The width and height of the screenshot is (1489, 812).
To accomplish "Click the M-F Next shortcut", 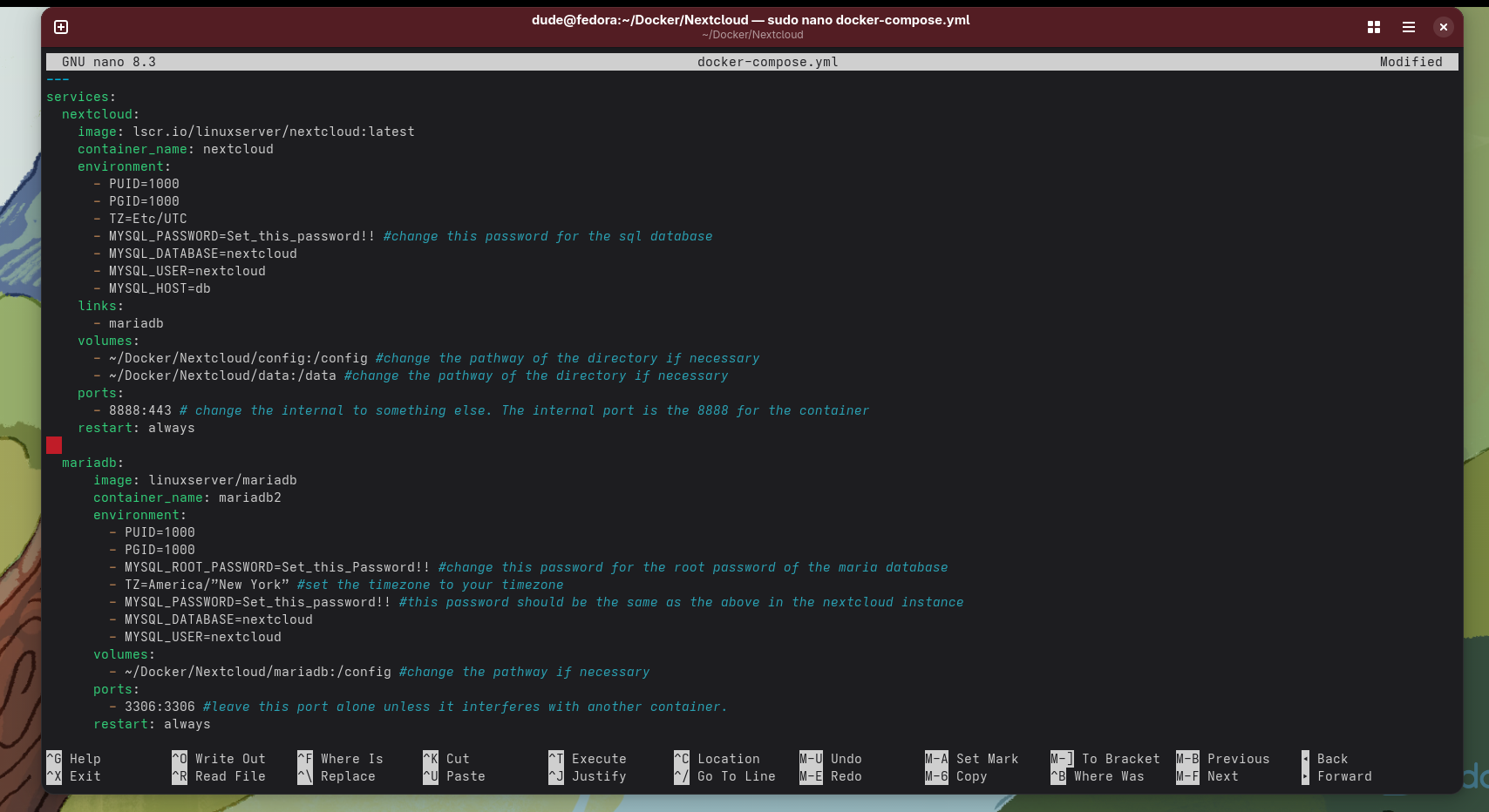I will [x=1207, y=776].
